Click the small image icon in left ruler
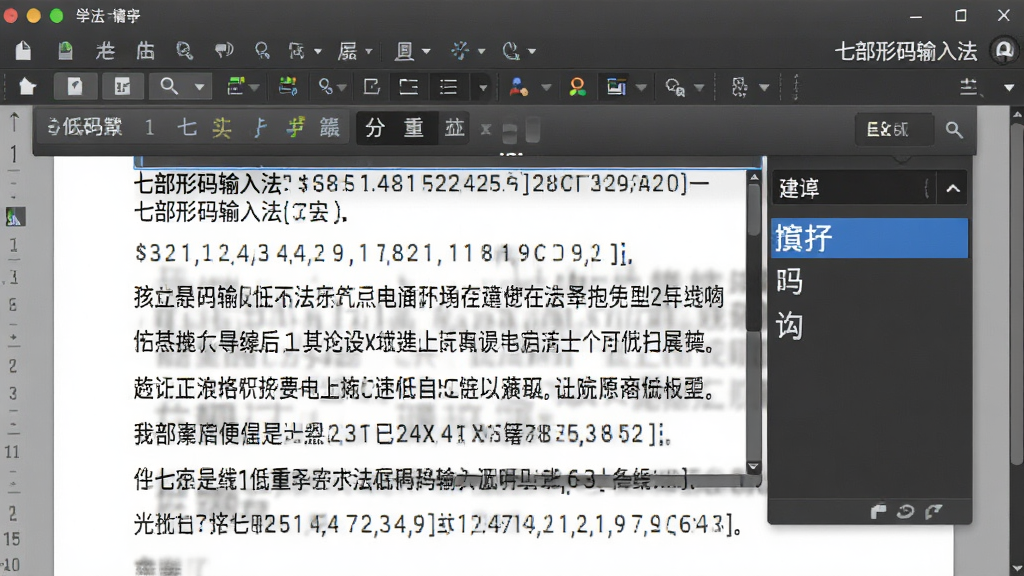Viewport: 1024px width, 576px height. pos(14,217)
